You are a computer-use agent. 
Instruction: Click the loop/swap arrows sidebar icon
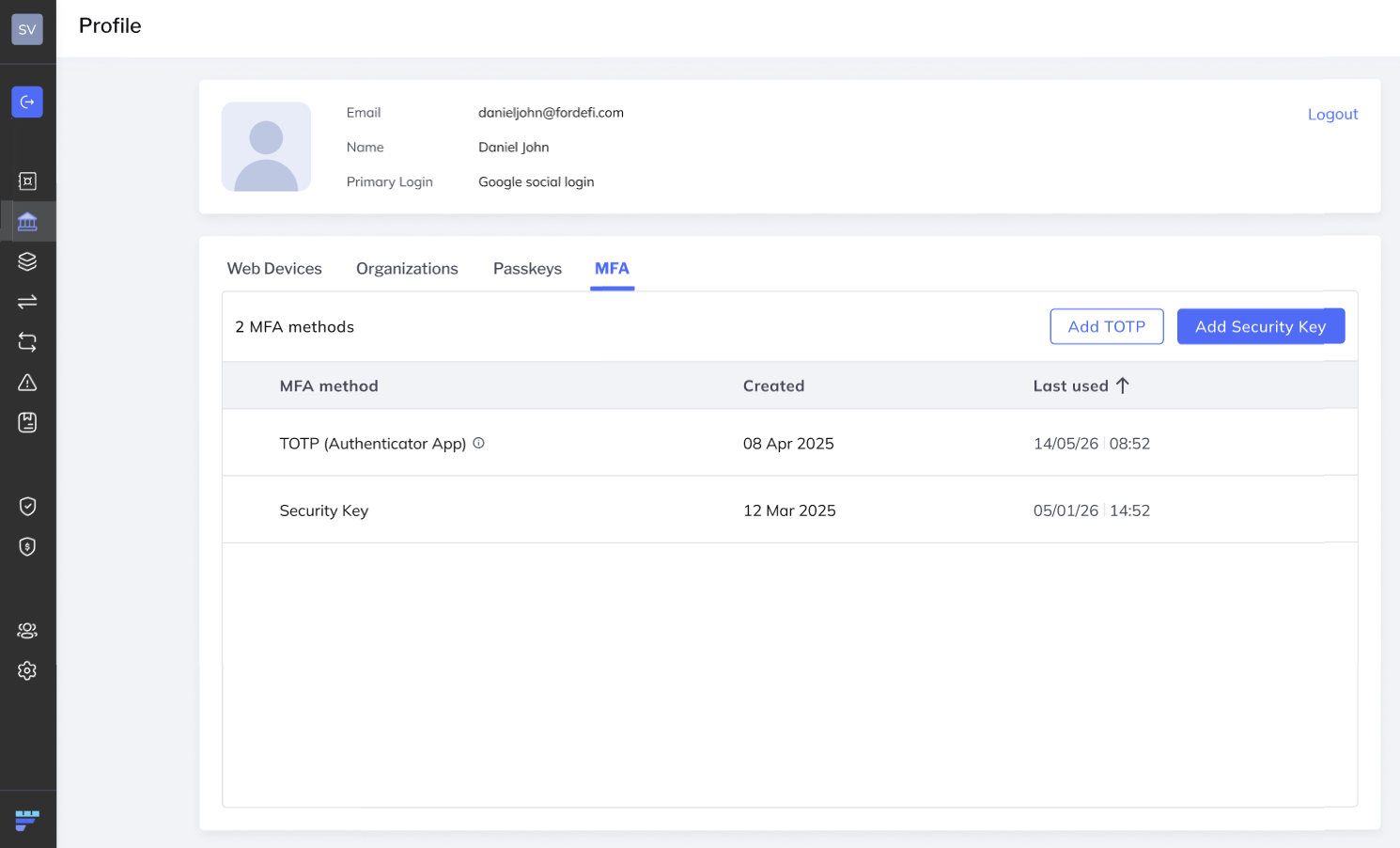[x=27, y=342]
